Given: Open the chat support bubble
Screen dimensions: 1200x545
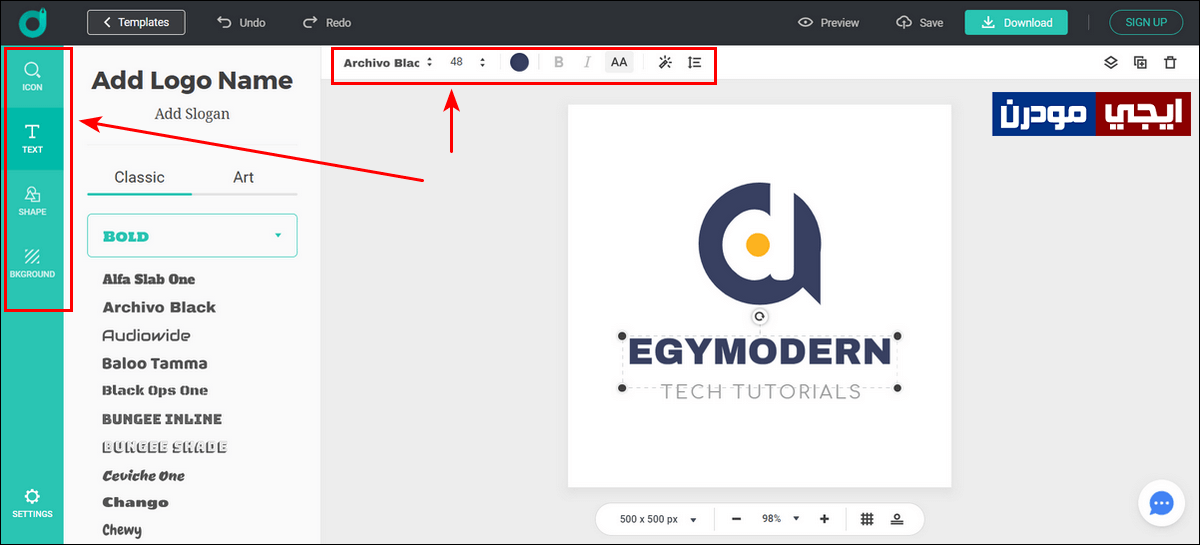Looking at the screenshot, I should click(1161, 503).
